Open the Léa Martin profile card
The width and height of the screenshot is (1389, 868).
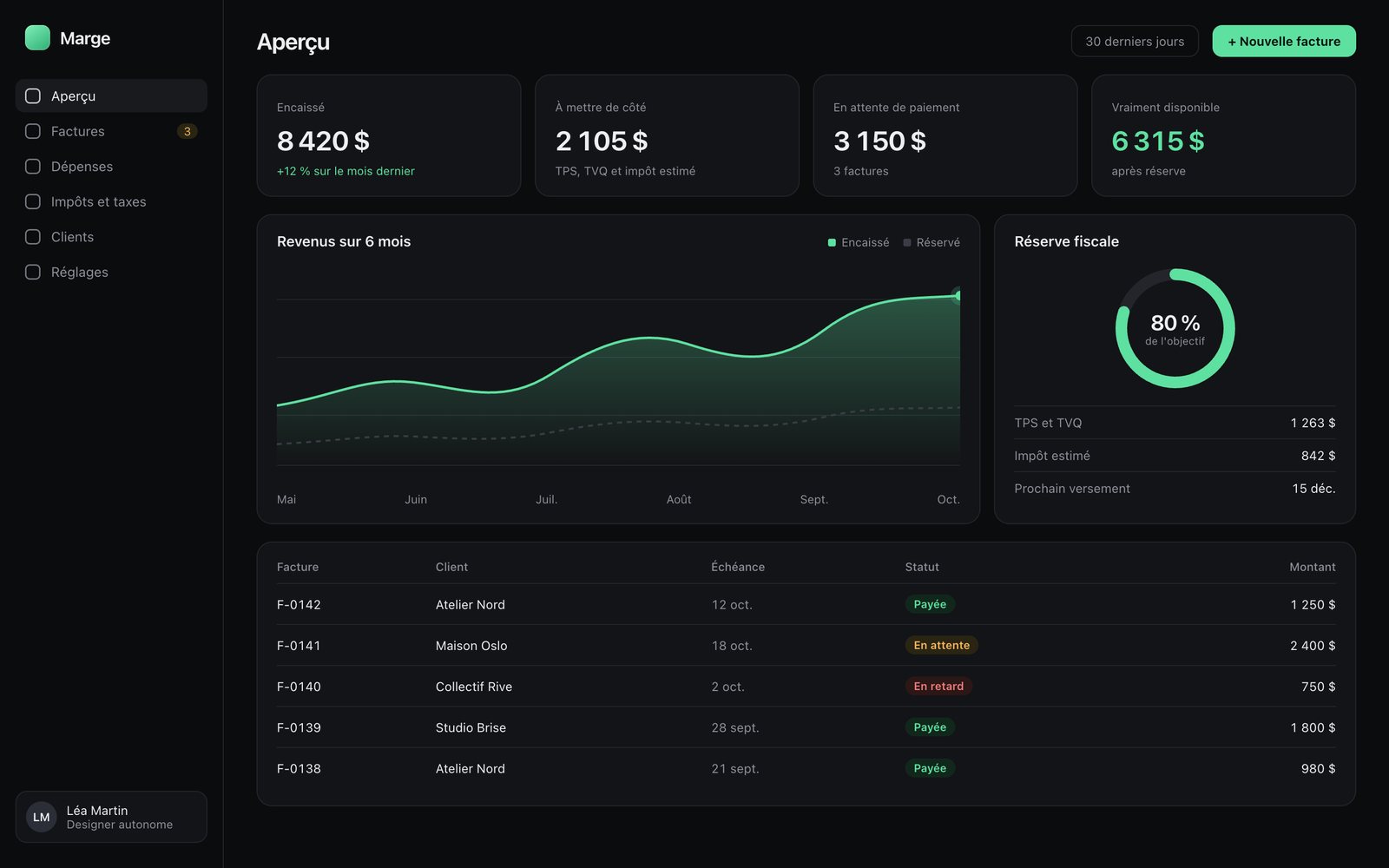click(111, 817)
